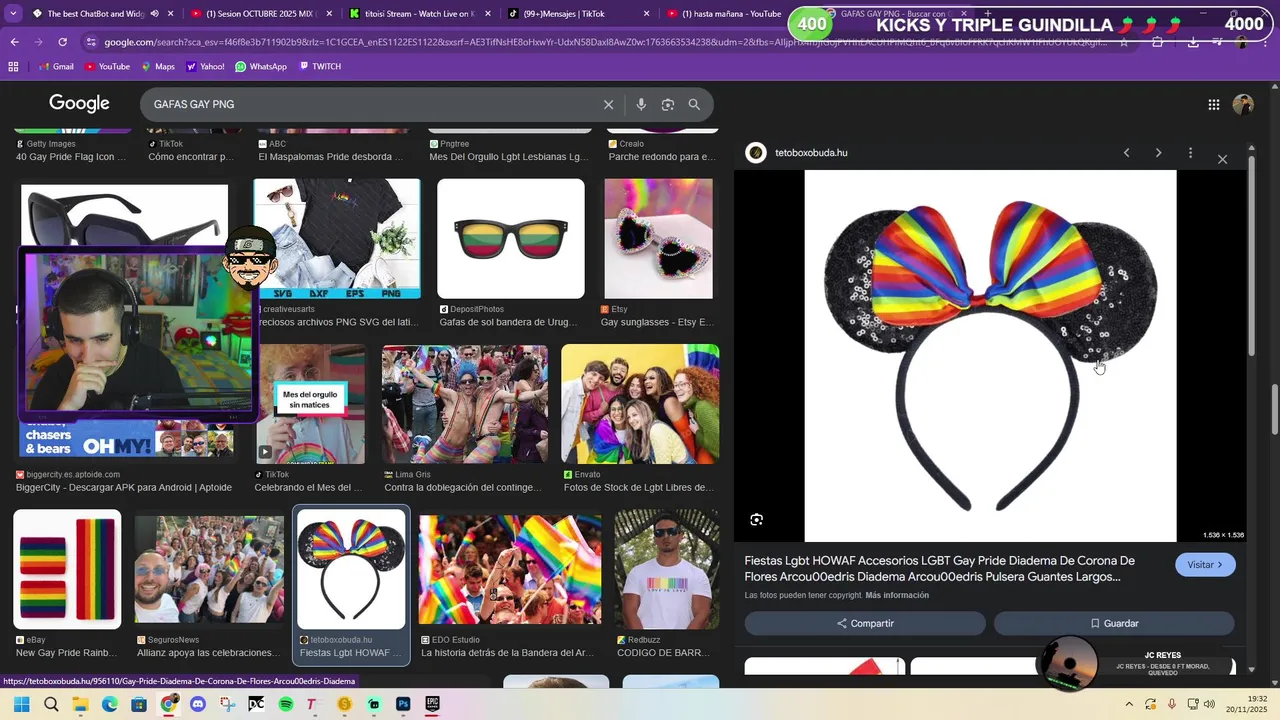This screenshot has width=1280, height=720.
Task: Open Epic Games Launcher from the taskbar
Action: (433, 704)
